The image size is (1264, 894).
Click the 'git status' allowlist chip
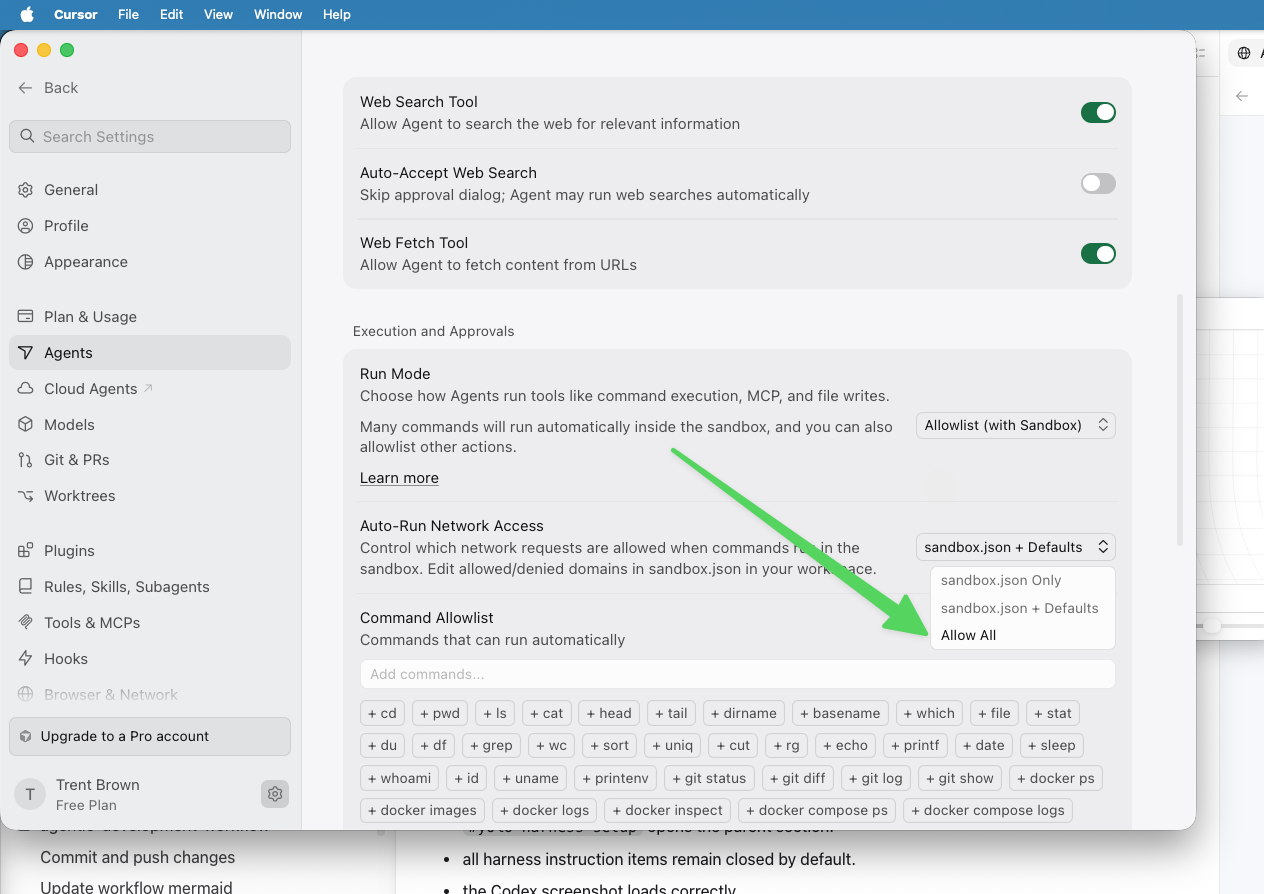coord(709,778)
